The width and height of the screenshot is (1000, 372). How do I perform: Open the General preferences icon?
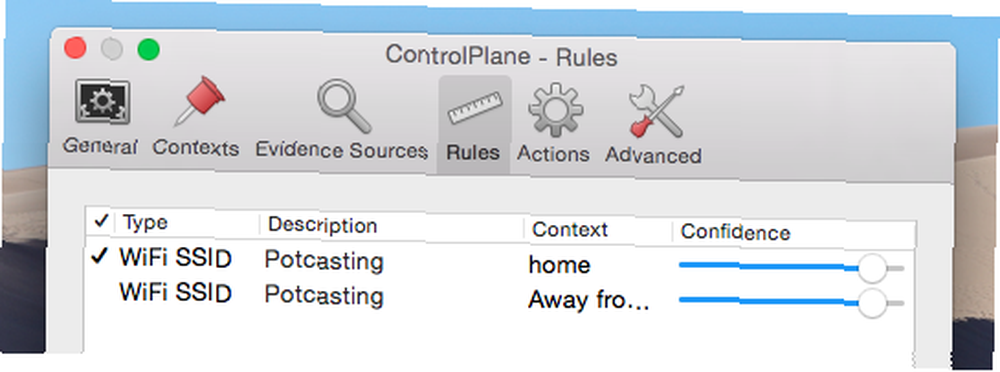(103, 101)
